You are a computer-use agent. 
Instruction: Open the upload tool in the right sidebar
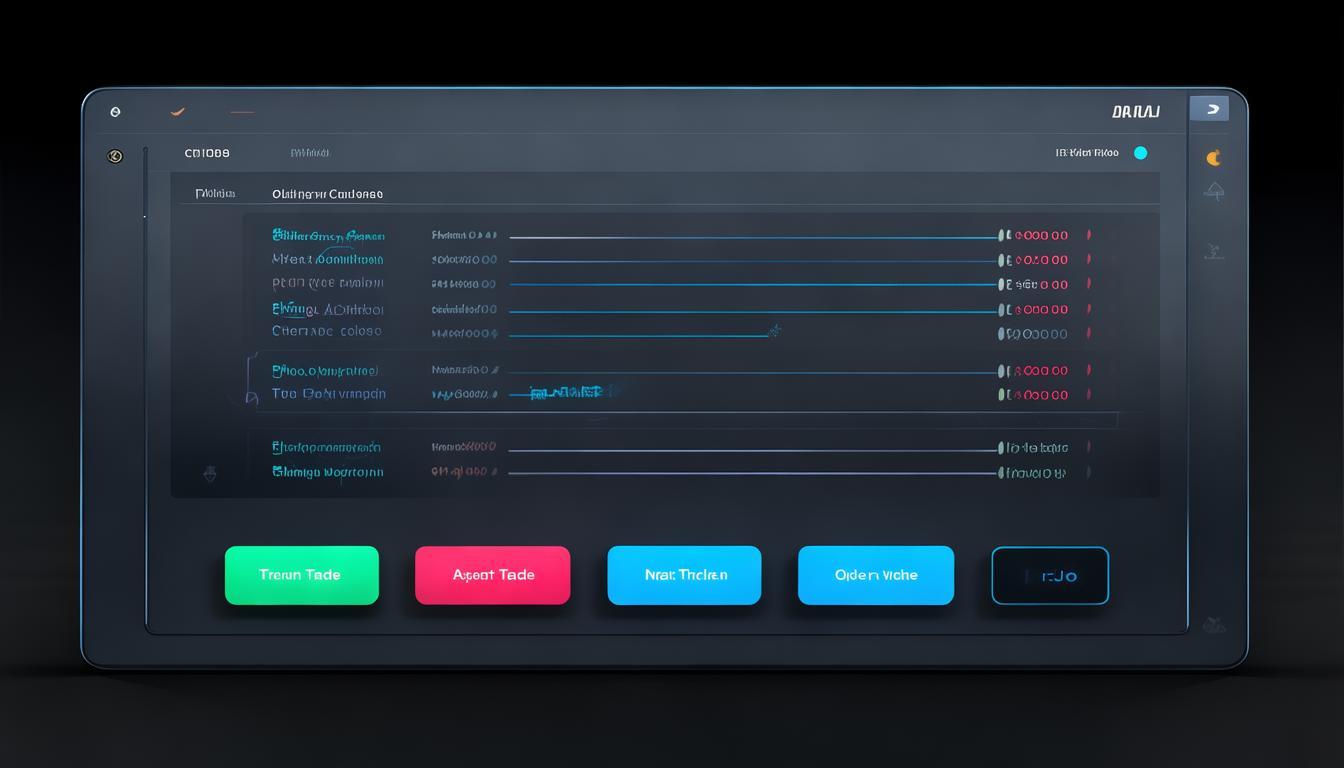pyautogui.click(x=1214, y=191)
